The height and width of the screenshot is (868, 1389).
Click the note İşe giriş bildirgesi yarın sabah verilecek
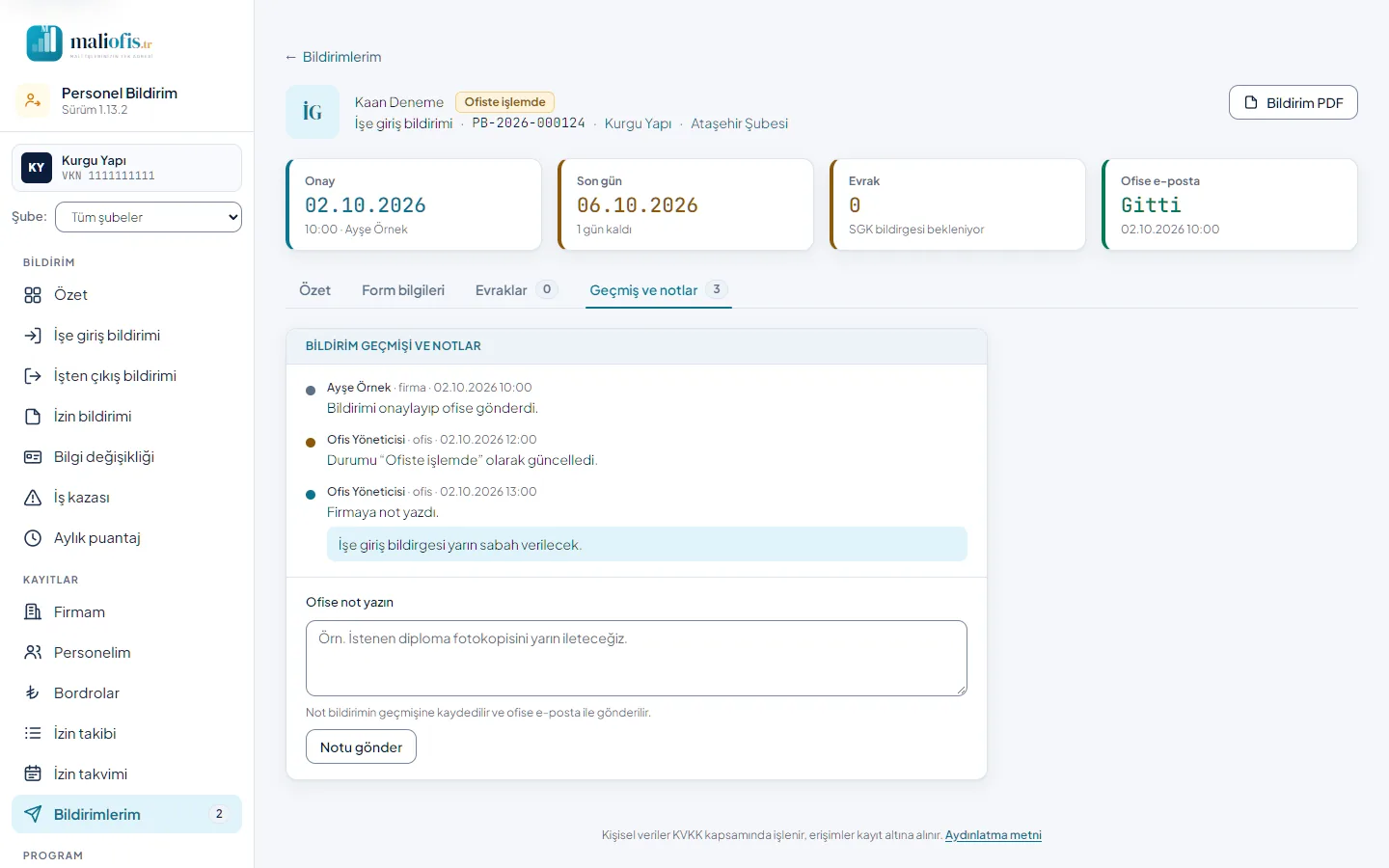click(647, 545)
